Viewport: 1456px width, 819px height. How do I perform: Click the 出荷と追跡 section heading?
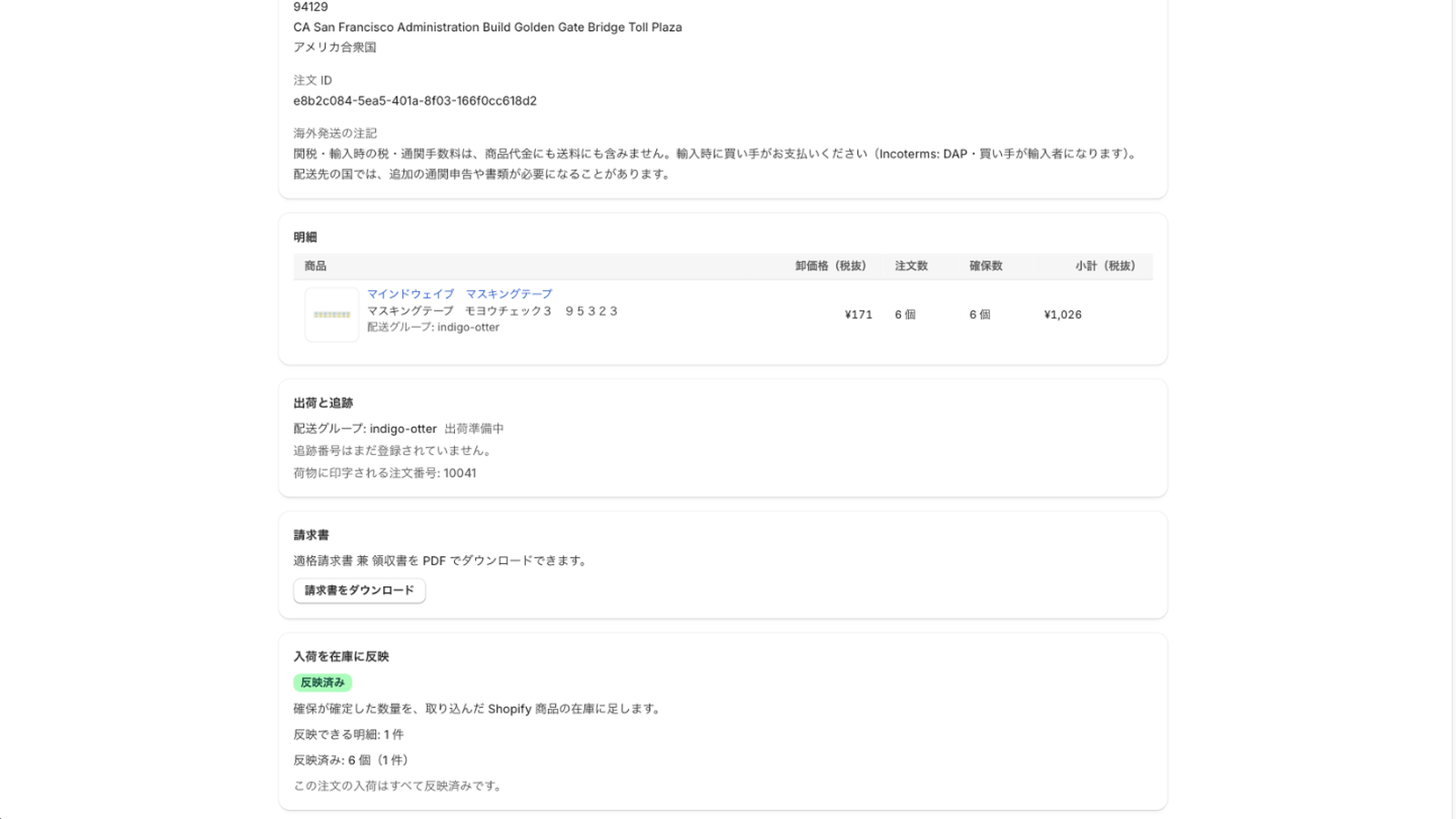pos(323,402)
